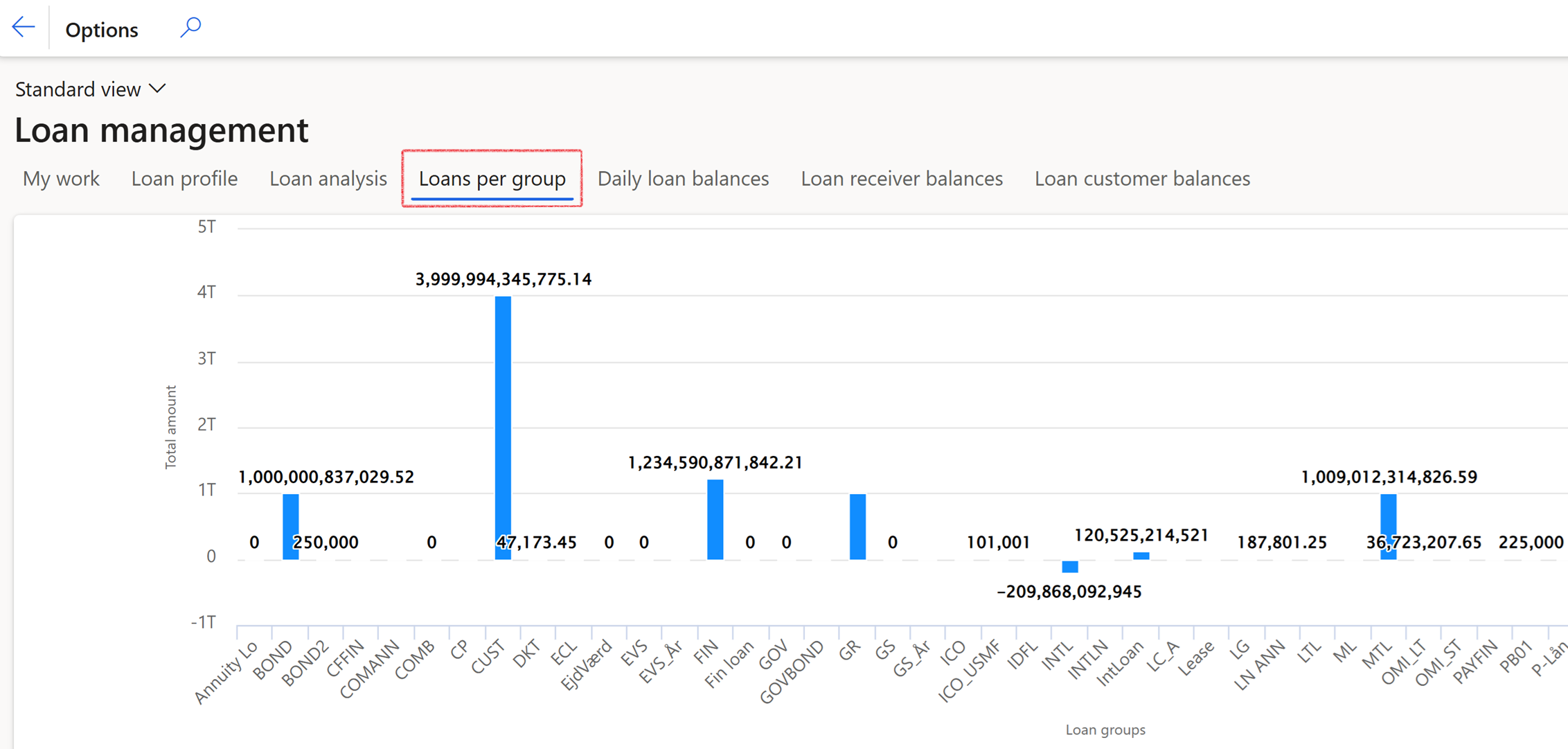The height and width of the screenshot is (749, 1568).
Task: Select the Loan analysis tab
Action: coord(328,178)
